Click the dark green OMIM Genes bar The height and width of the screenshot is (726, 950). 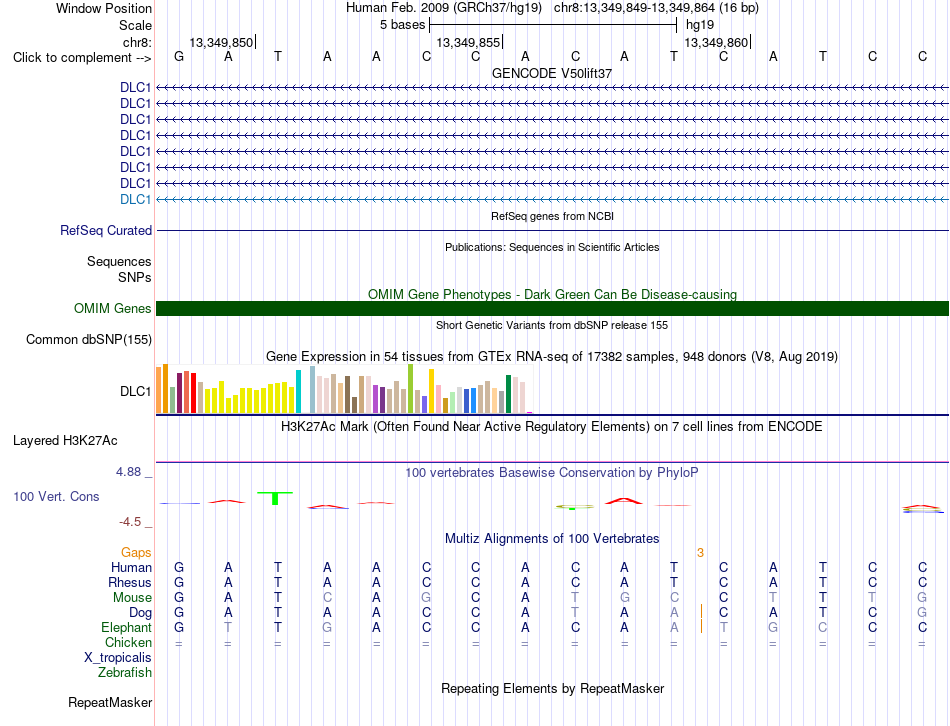click(552, 308)
